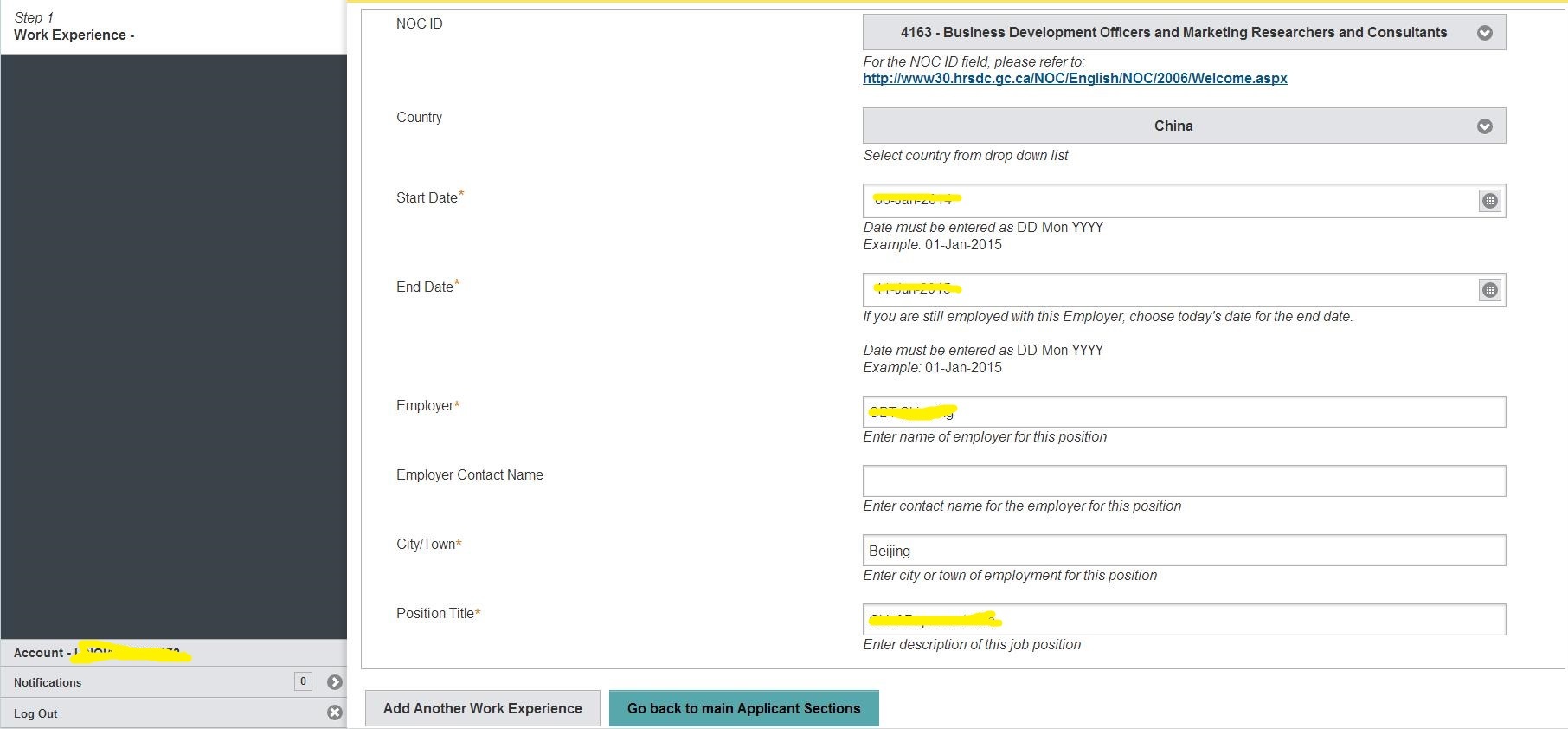1568x729 pixels.
Task: Open the Country dropdown showing China
Action: click(x=1173, y=126)
